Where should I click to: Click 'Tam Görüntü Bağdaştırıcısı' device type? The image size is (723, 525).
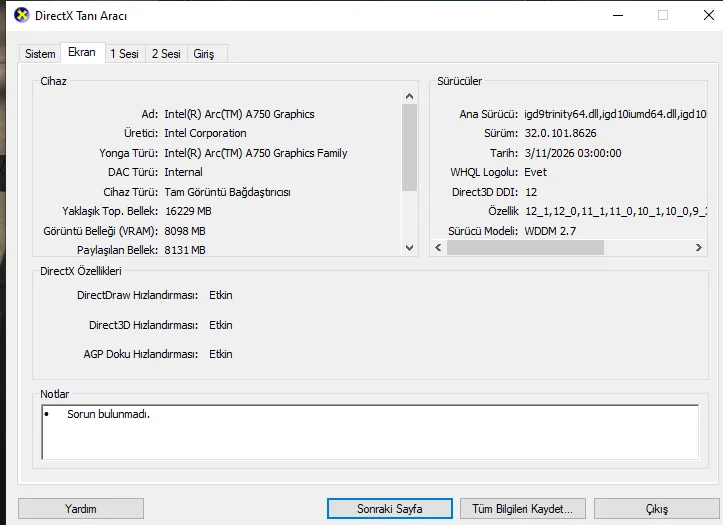coord(228,192)
